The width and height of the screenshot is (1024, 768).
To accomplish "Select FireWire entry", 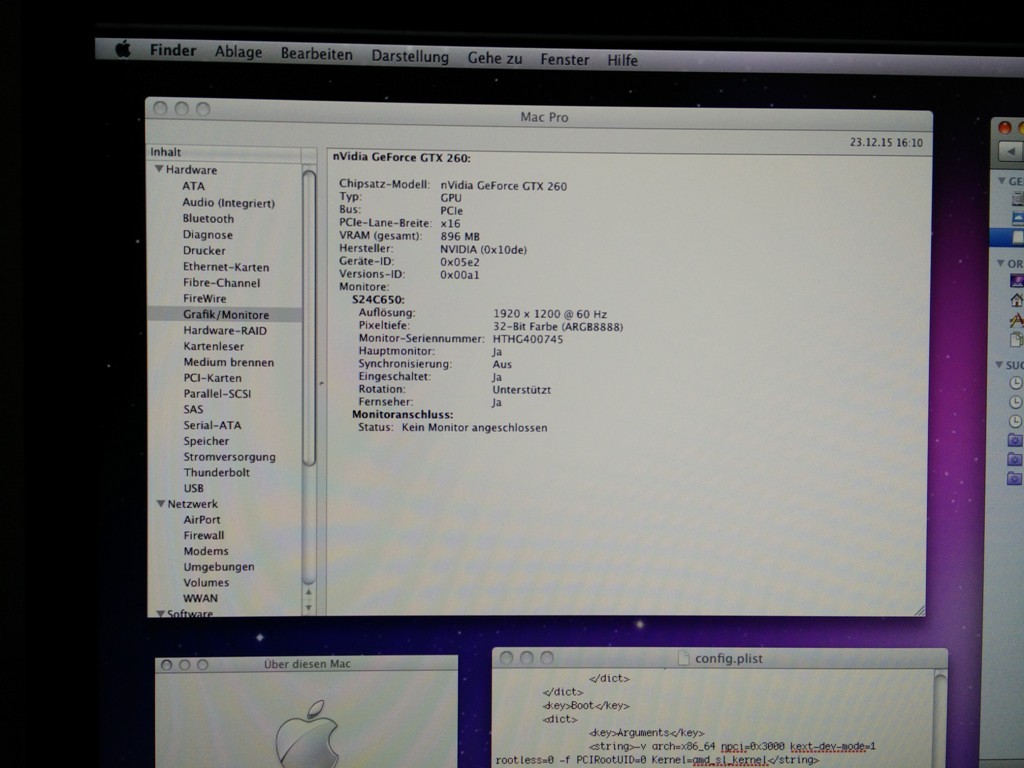I will pyautogui.click(x=204, y=298).
